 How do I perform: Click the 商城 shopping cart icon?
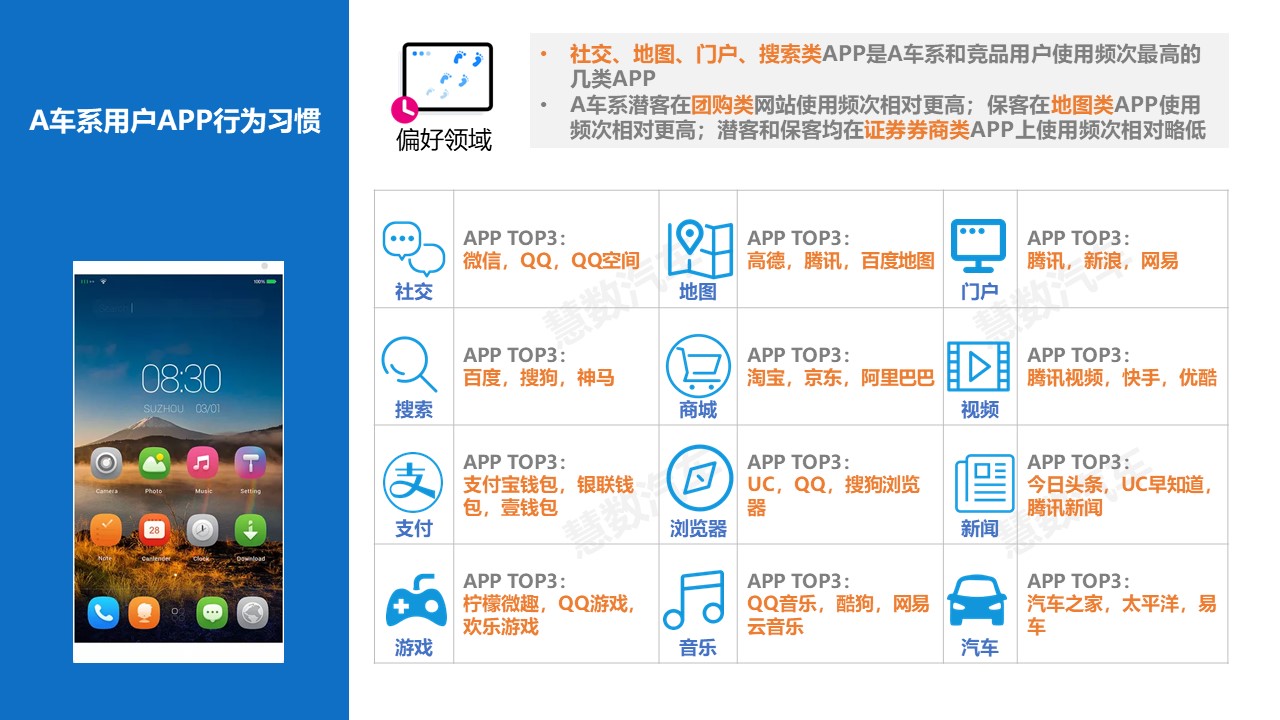click(x=698, y=366)
